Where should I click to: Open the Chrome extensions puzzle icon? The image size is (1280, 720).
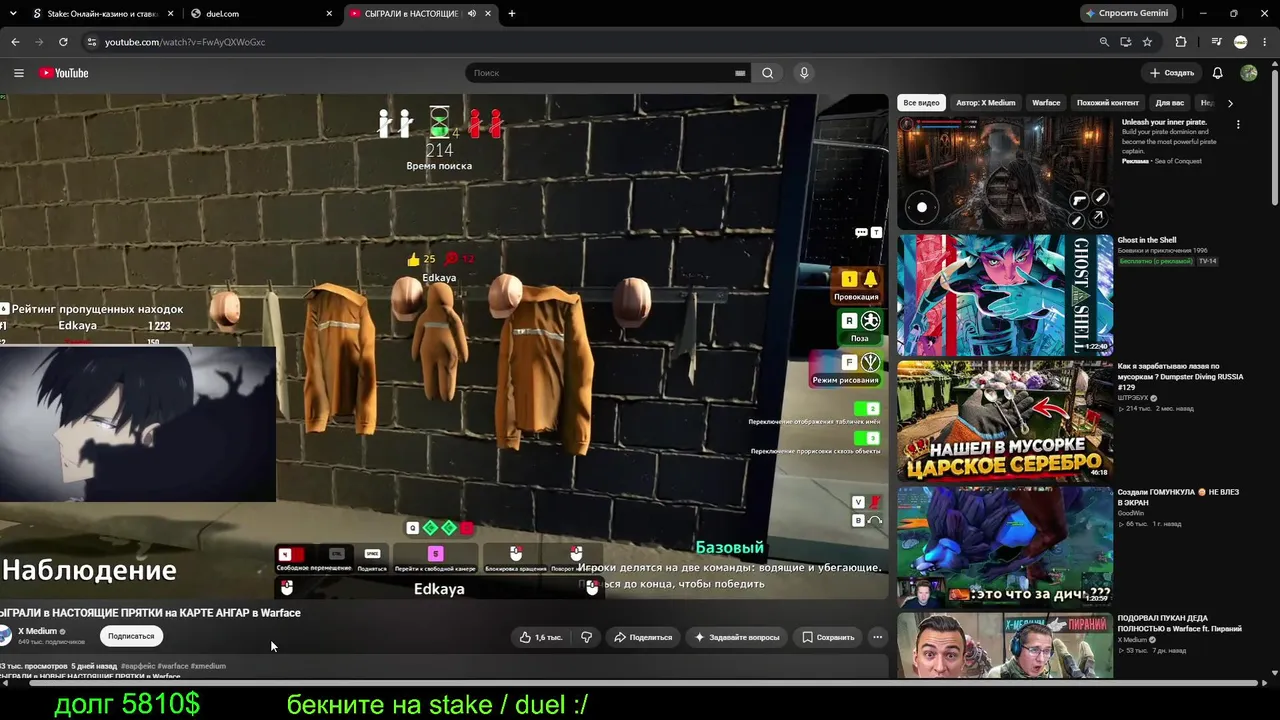pyautogui.click(x=1181, y=42)
